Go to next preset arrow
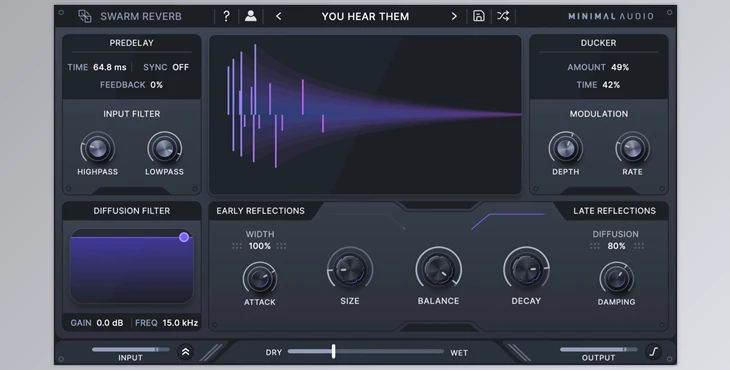Viewport: 730px width, 370px height. [454, 16]
